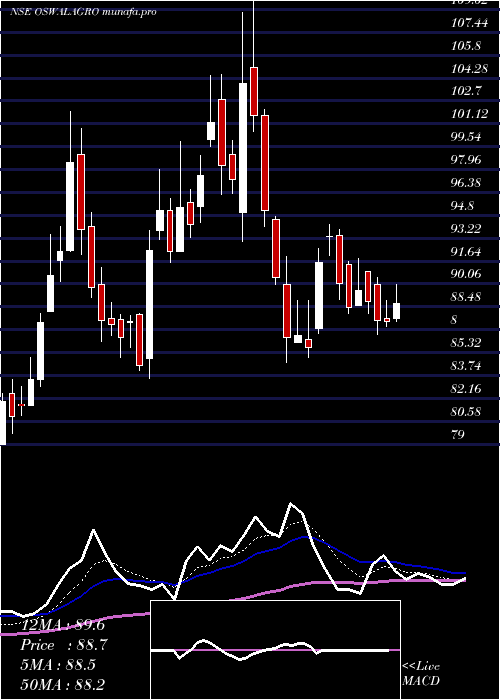Screen dimensions: 500x700
Task: Click the 82.16 price axis label
Action: coord(466,389)
